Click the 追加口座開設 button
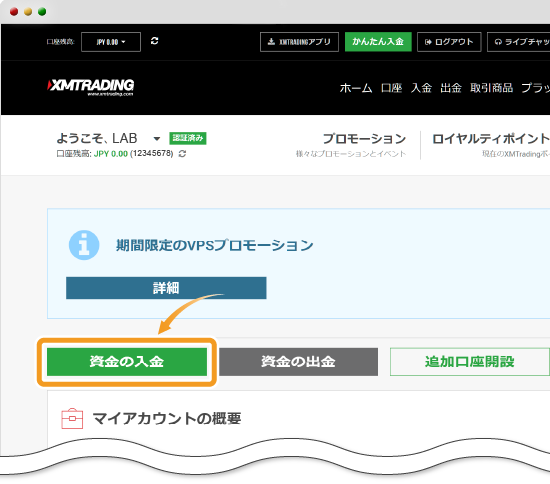 (x=470, y=362)
